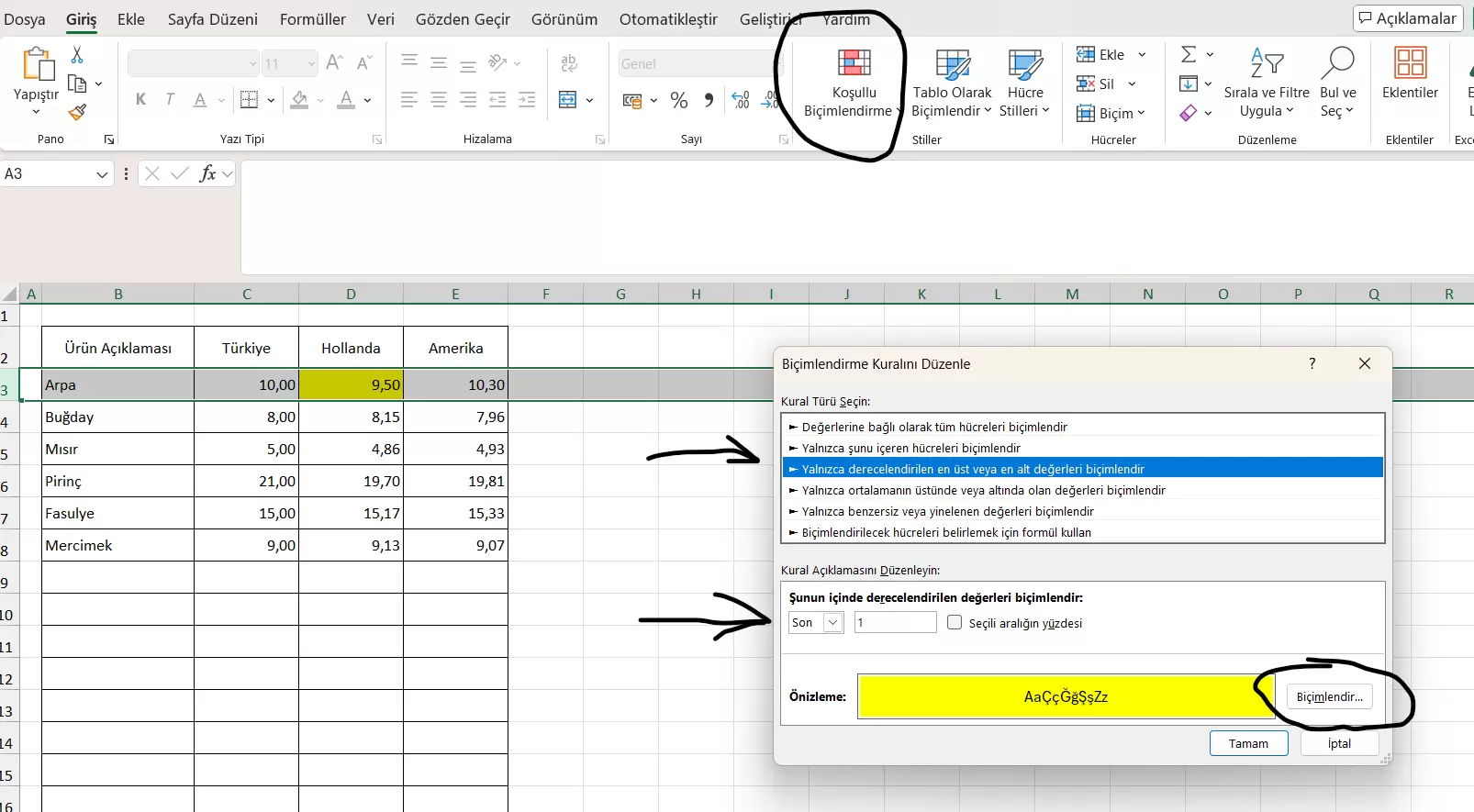Screen dimensions: 1474x812
Task: Toggle bold K formatting
Action: pyautogui.click(x=140, y=100)
